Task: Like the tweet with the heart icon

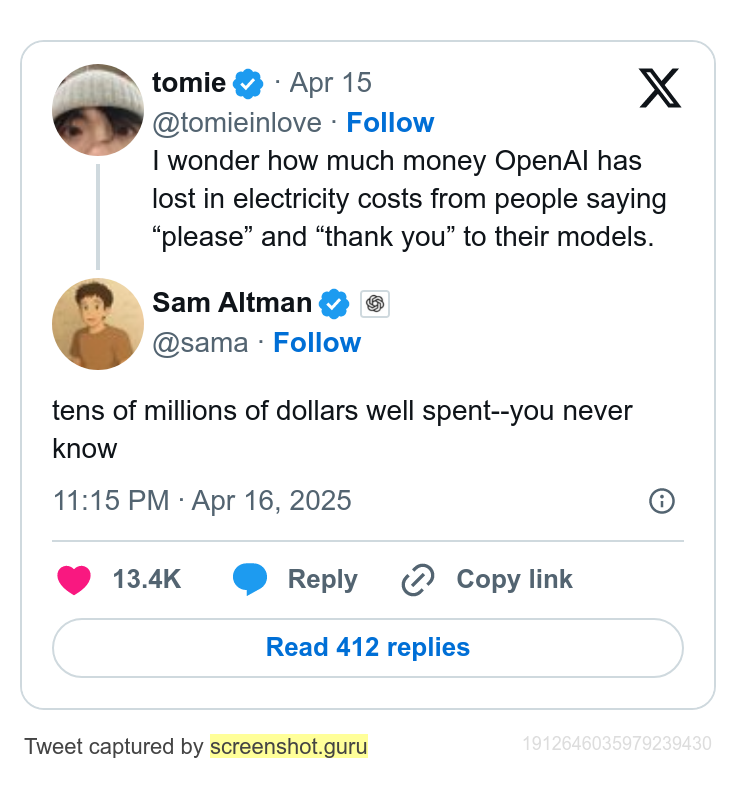Action: click(74, 580)
